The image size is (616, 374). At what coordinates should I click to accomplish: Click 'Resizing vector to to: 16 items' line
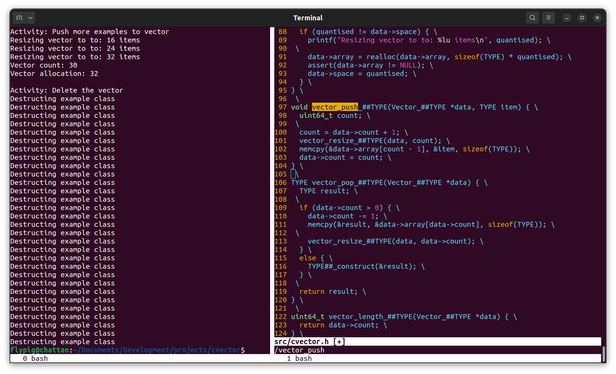pos(75,40)
